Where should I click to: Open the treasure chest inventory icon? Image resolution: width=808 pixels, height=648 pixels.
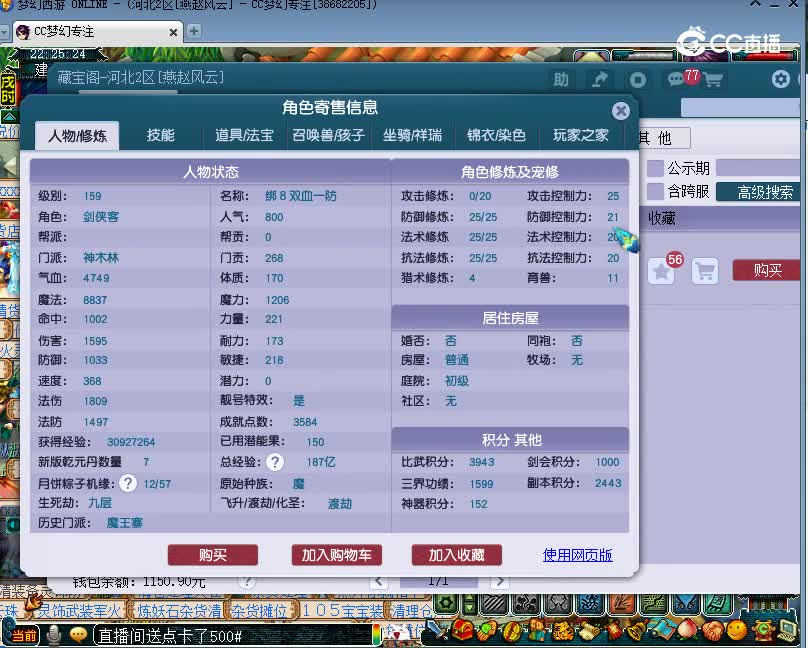[462, 629]
